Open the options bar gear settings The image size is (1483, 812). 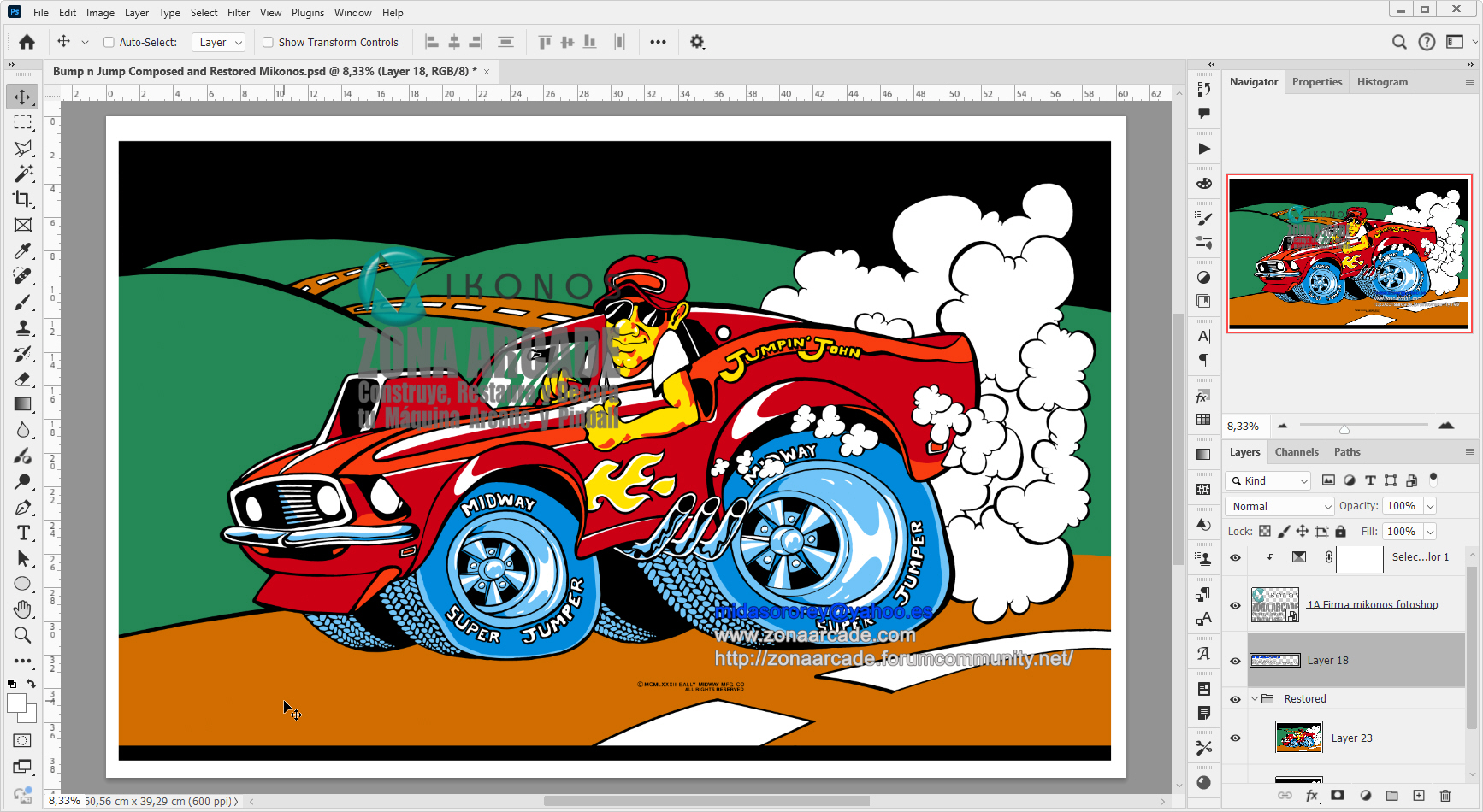[x=697, y=42]
